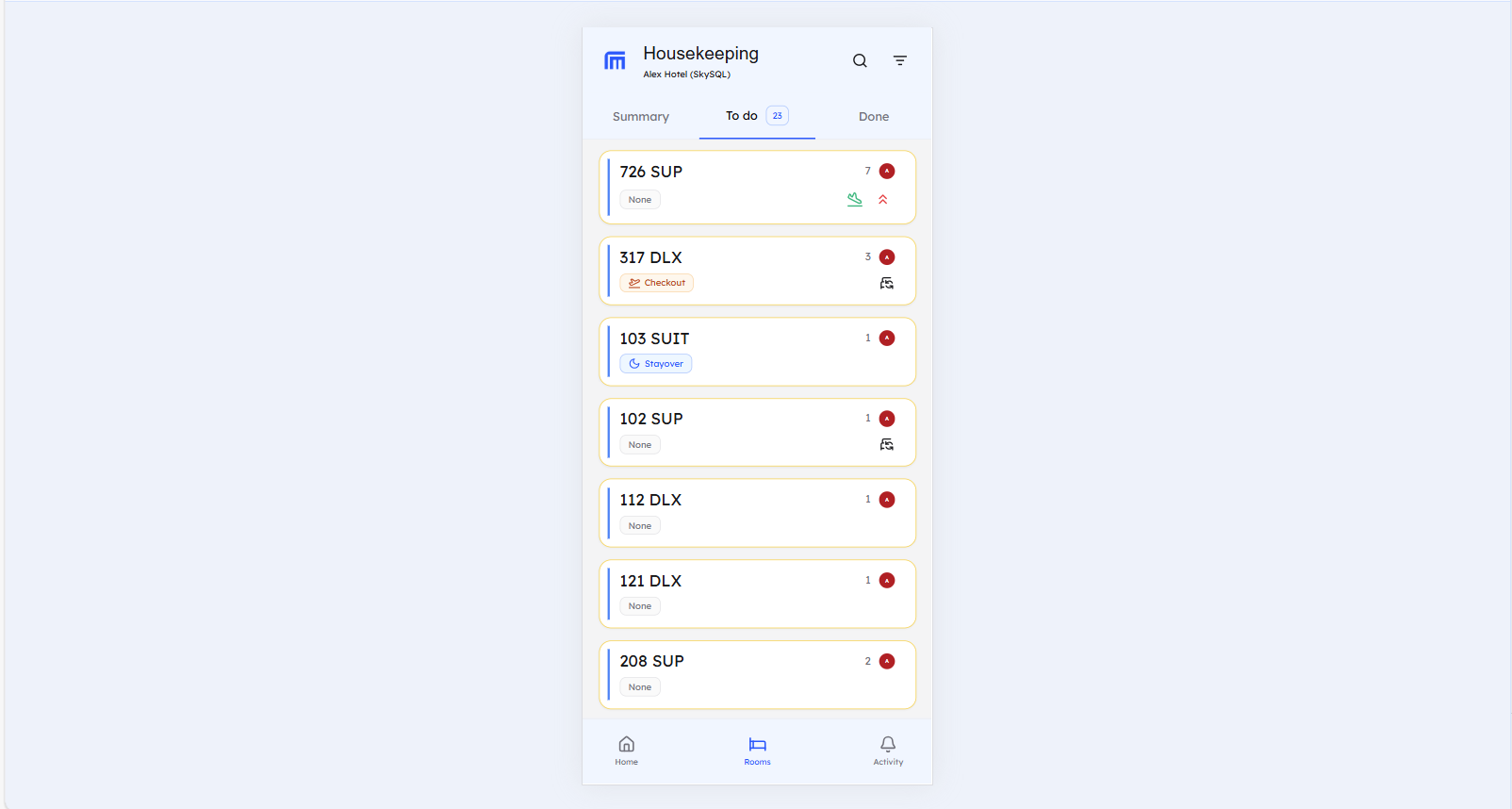
Task: Click the Housekeeping app logo
Action: point(615,60)
